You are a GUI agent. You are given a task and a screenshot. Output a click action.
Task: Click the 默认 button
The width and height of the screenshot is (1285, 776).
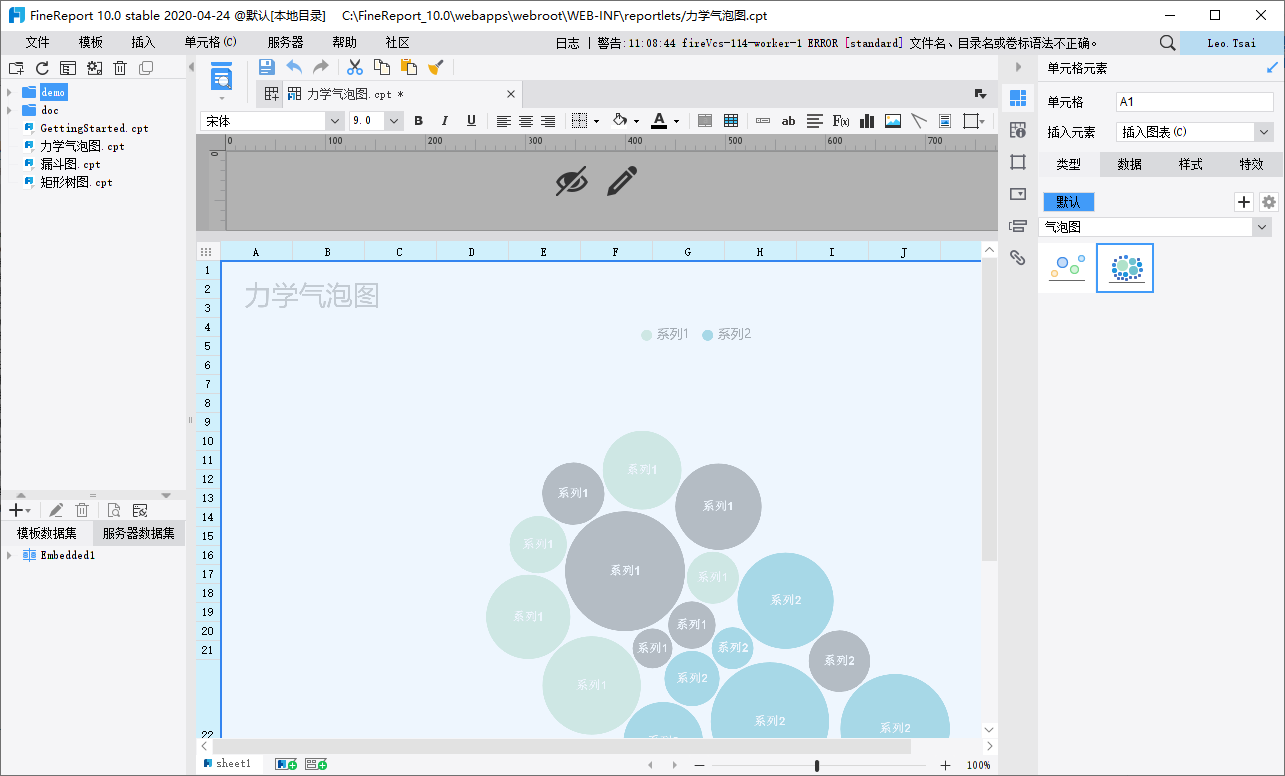(1068, 202)
